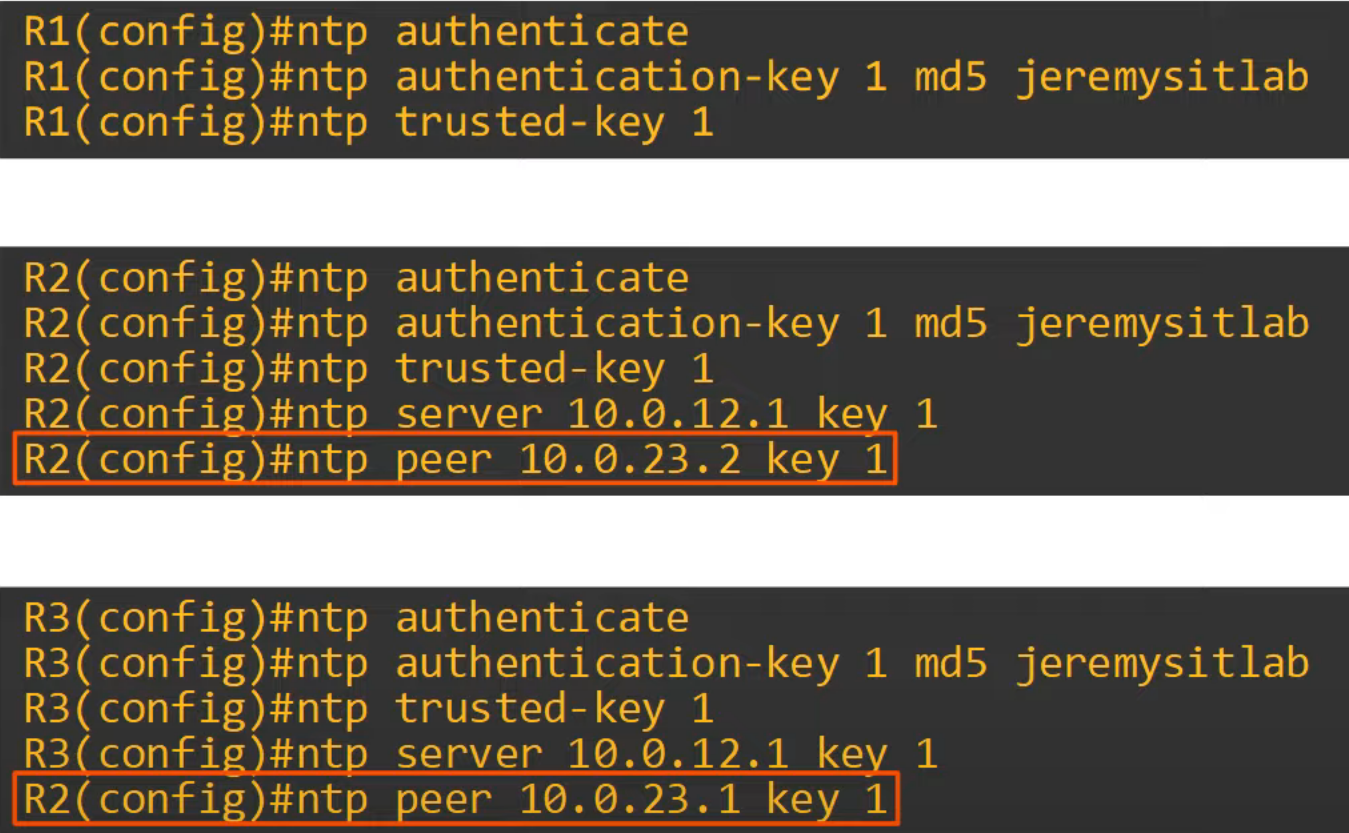Select the R2 authentication-key jeremysitlab line
The image size is (1349, 833).
(666, 323)
